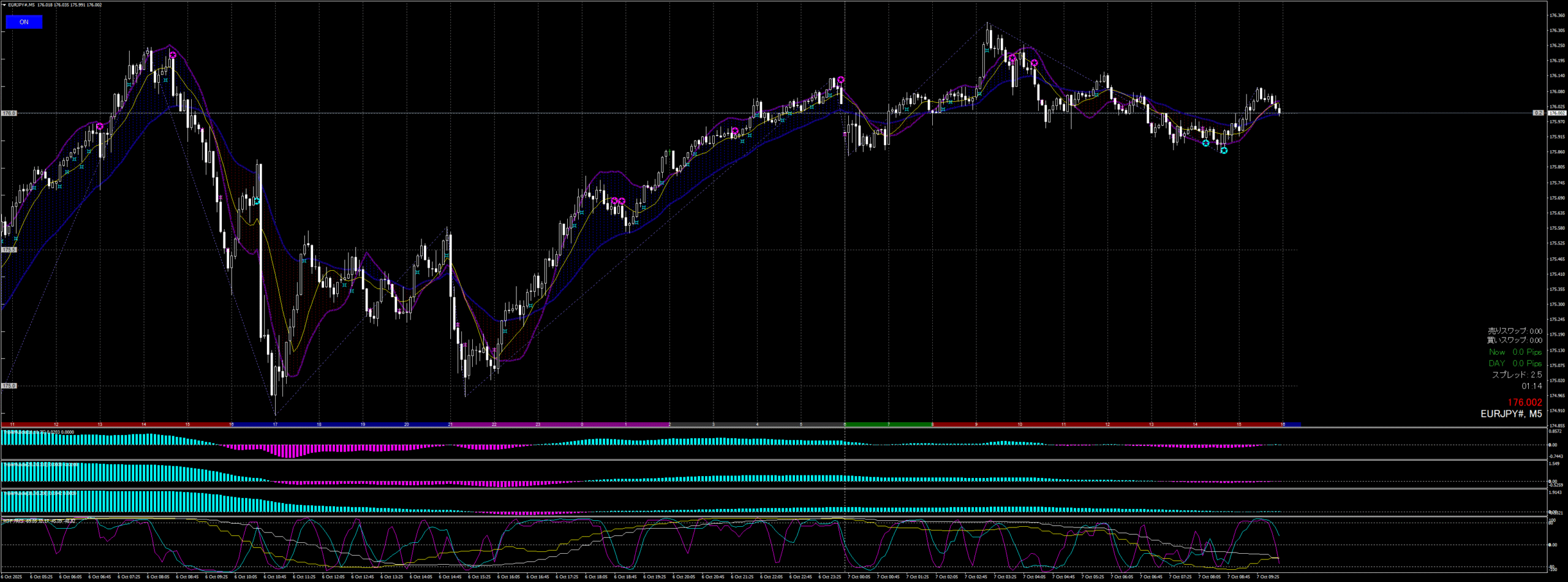This screenshot has height=582, width=1568.
Task: Click the current price tag 176.002 on price scale
Action: 1556,113
